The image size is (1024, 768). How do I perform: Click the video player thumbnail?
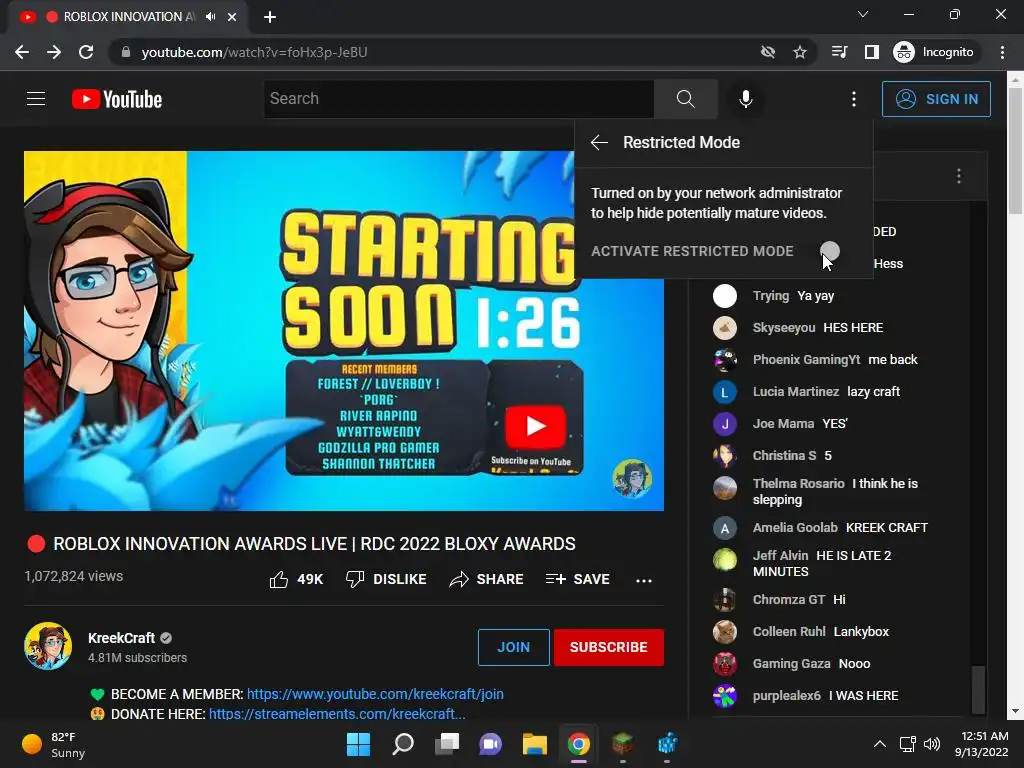click(x=344, y=331)
